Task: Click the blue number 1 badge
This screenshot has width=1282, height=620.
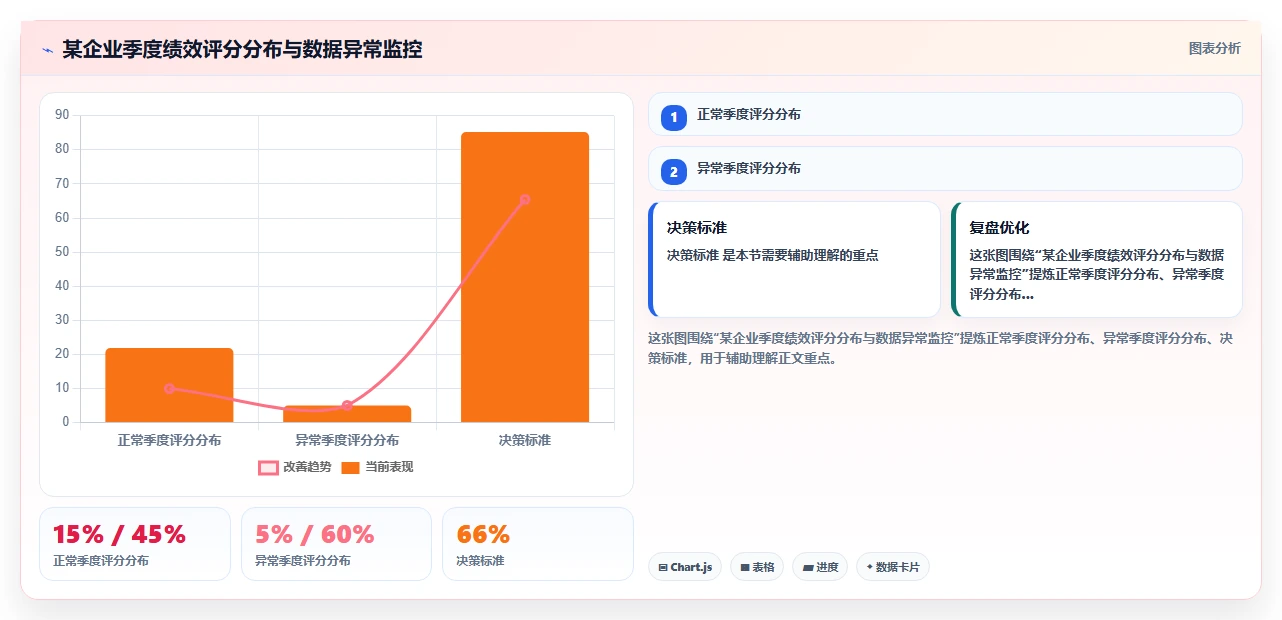Action: pos(674,117)
